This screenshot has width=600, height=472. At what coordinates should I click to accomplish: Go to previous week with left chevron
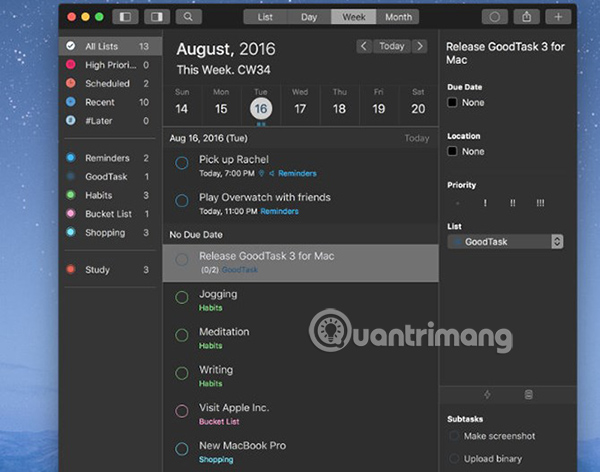(x=364, y=46)
